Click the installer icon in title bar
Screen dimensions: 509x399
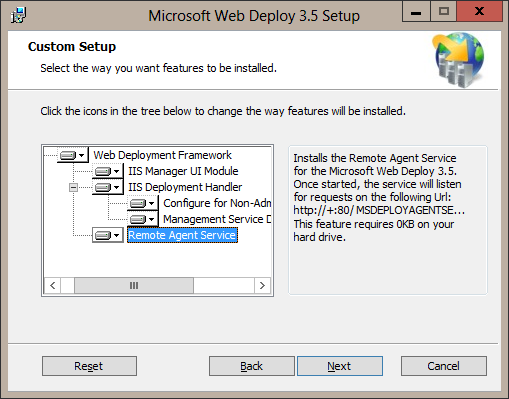(x=18, y=15)
